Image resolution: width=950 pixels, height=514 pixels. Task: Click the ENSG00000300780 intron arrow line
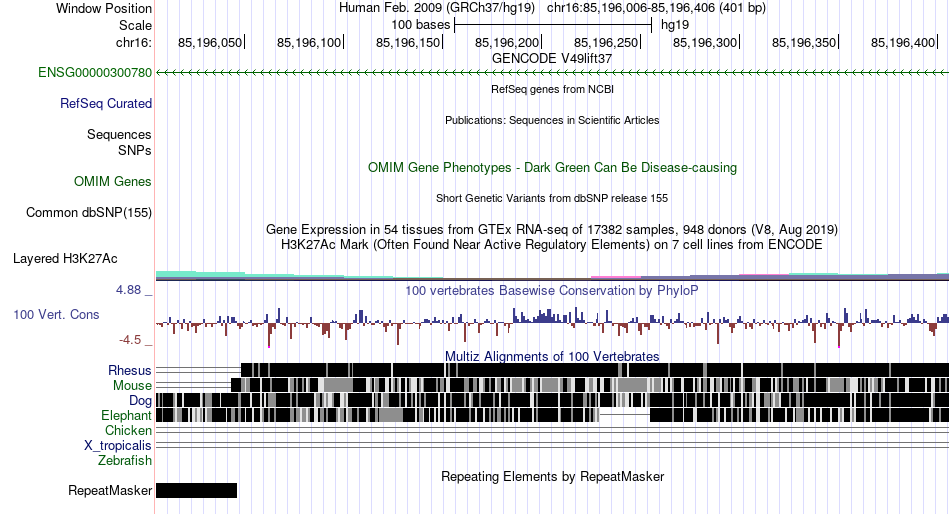tap(552, 73)
